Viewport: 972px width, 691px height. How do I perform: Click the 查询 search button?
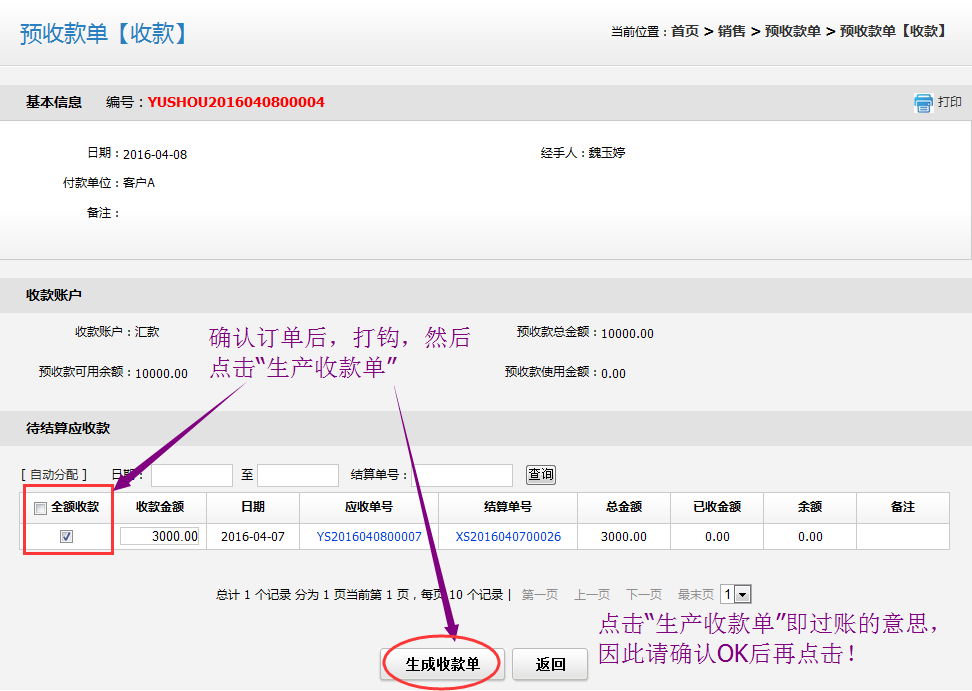tap(541, 475)
